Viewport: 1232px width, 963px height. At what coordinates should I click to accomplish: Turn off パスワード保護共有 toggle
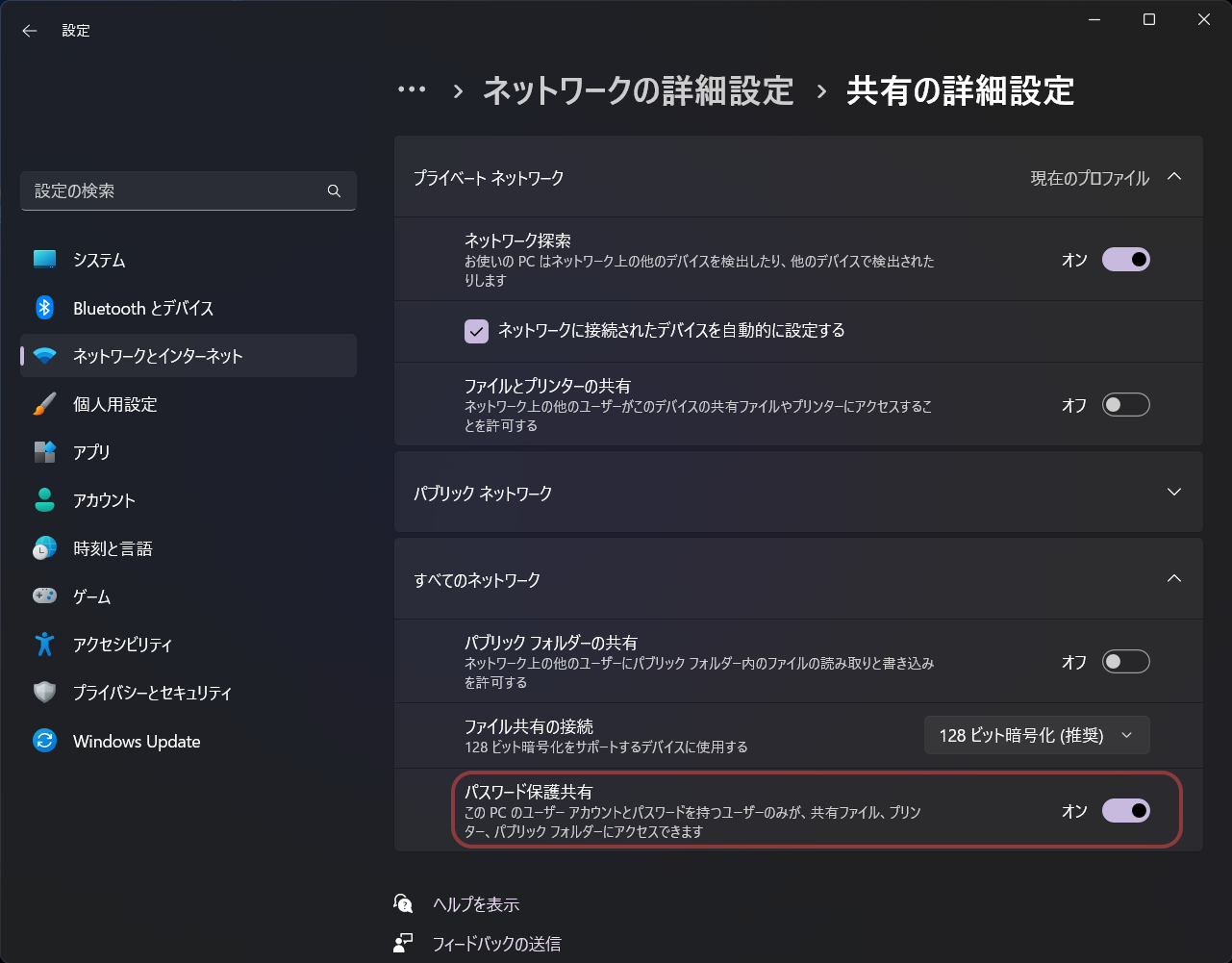[x=1125, y=811]
